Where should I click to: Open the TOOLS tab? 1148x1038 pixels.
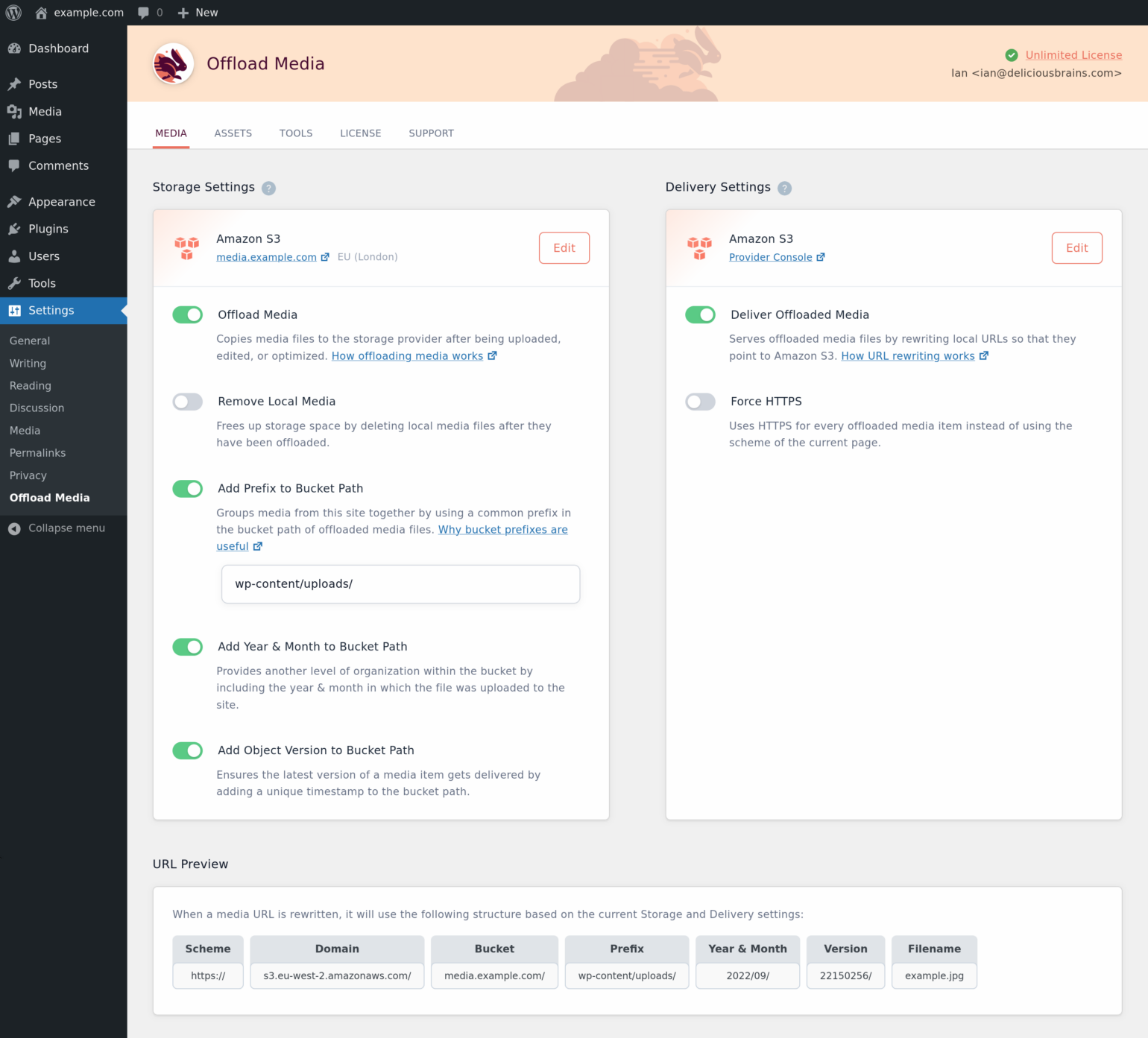click(x=296, y=133)
